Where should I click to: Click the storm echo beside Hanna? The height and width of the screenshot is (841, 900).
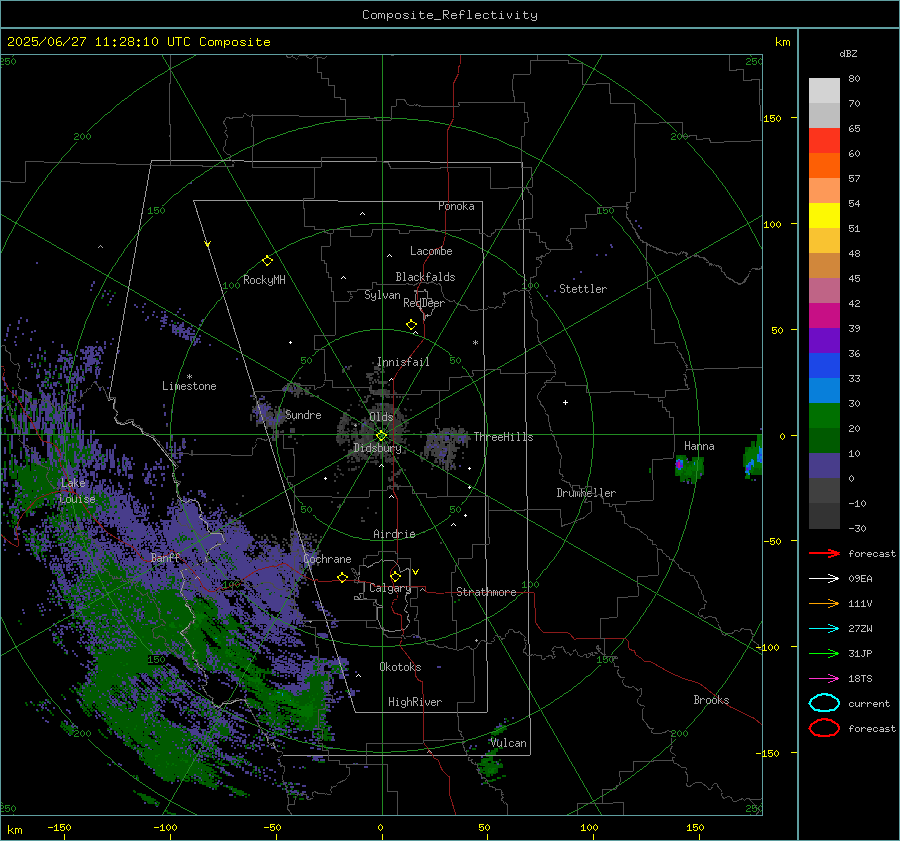(x=689, y=468)
